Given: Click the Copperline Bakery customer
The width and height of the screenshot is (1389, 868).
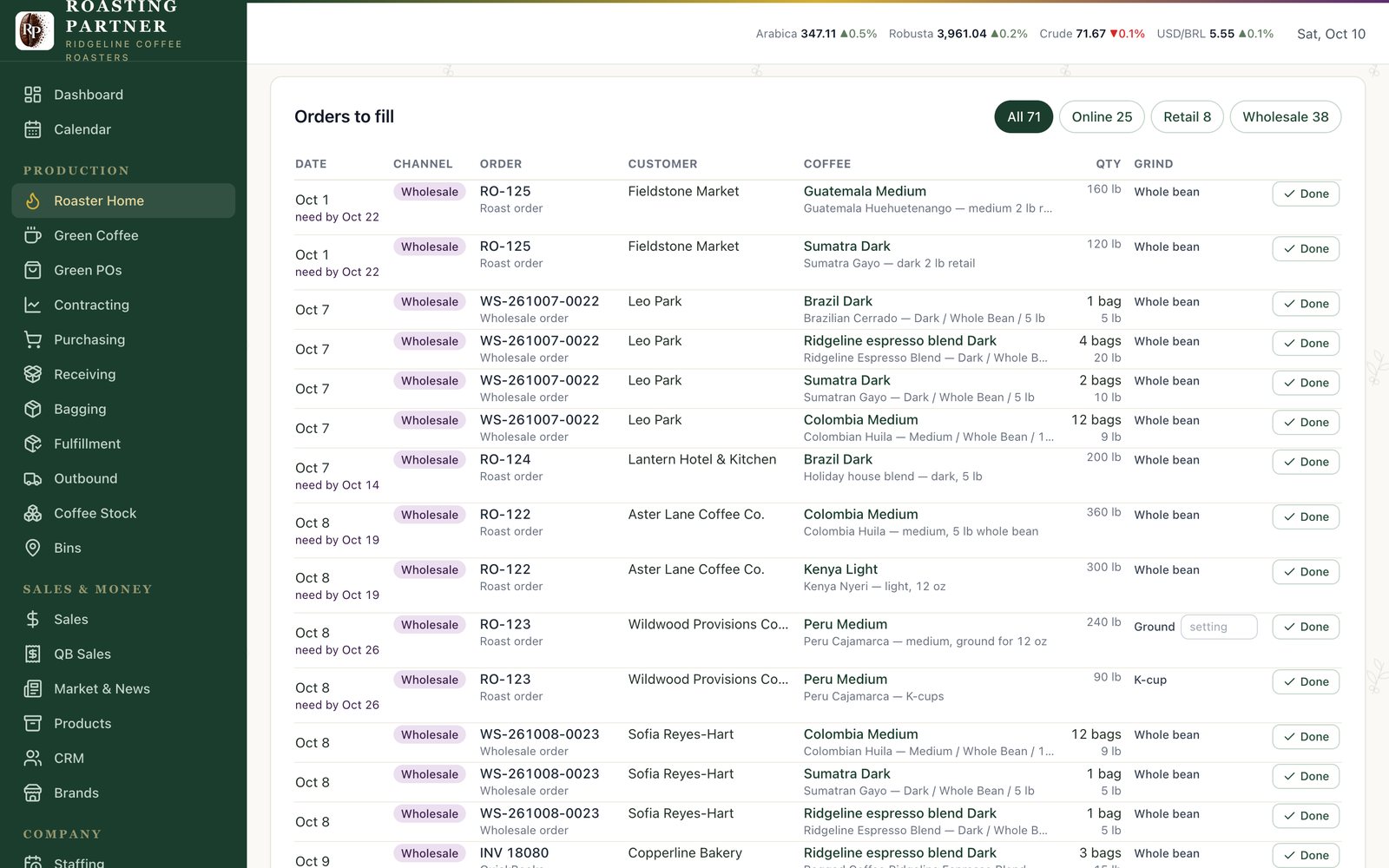Looking at the screenshot, I should 685,853.
